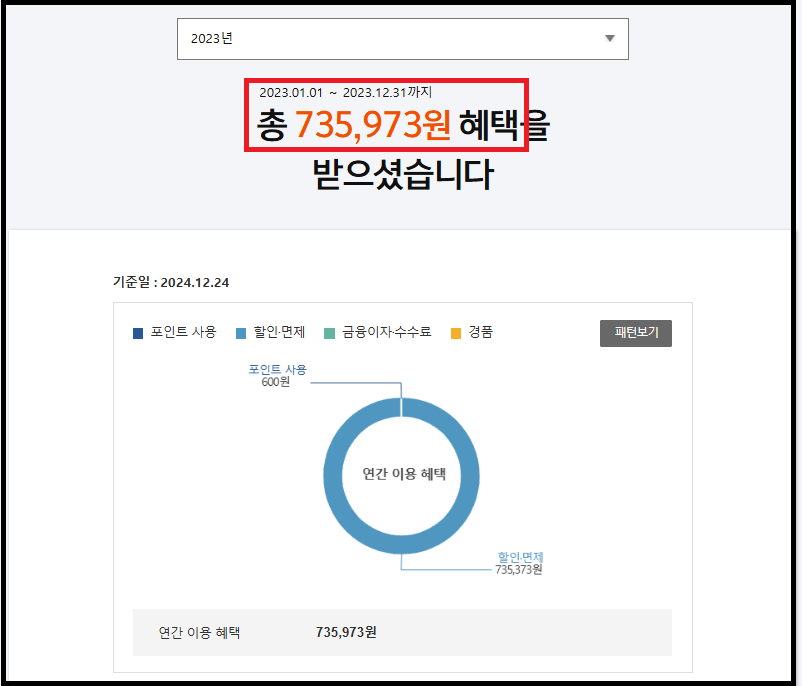The height and width of the screenshot is (686, 802).
Task: Select the 포인트 사용 600원 chart callout
Action: click(x=278, y=375)
